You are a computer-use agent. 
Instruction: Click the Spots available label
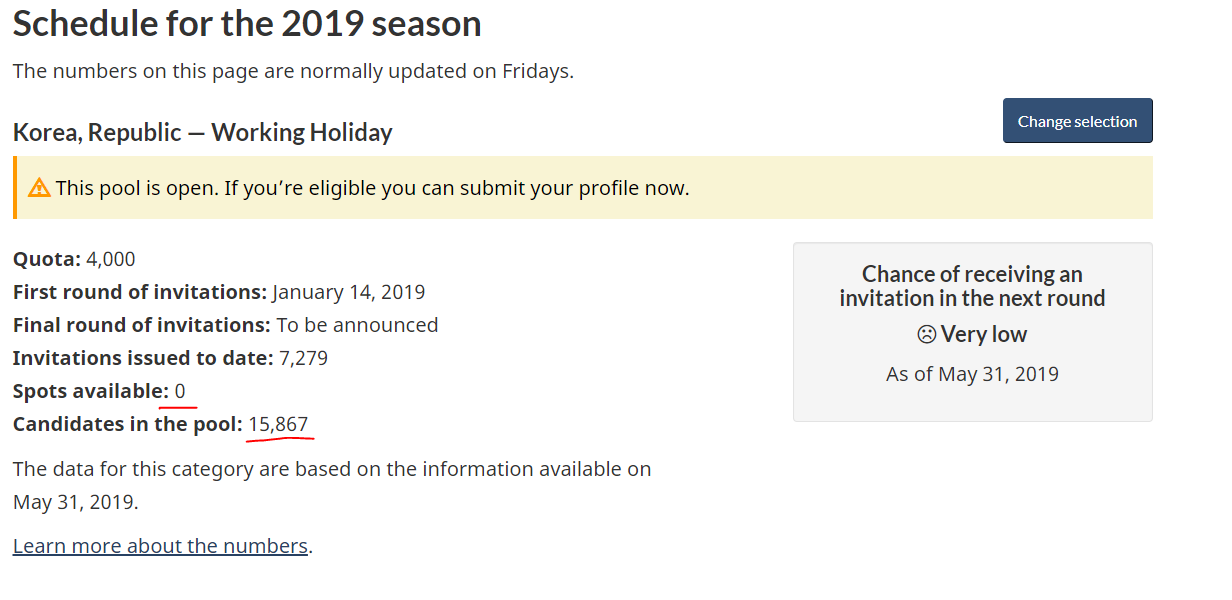coord(91,391)
